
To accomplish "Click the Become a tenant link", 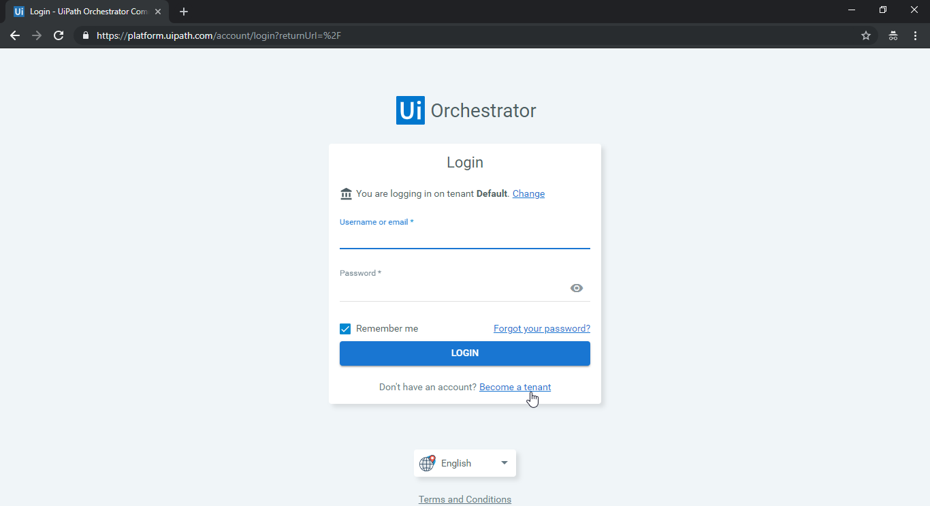I will [x=515, y=387].
